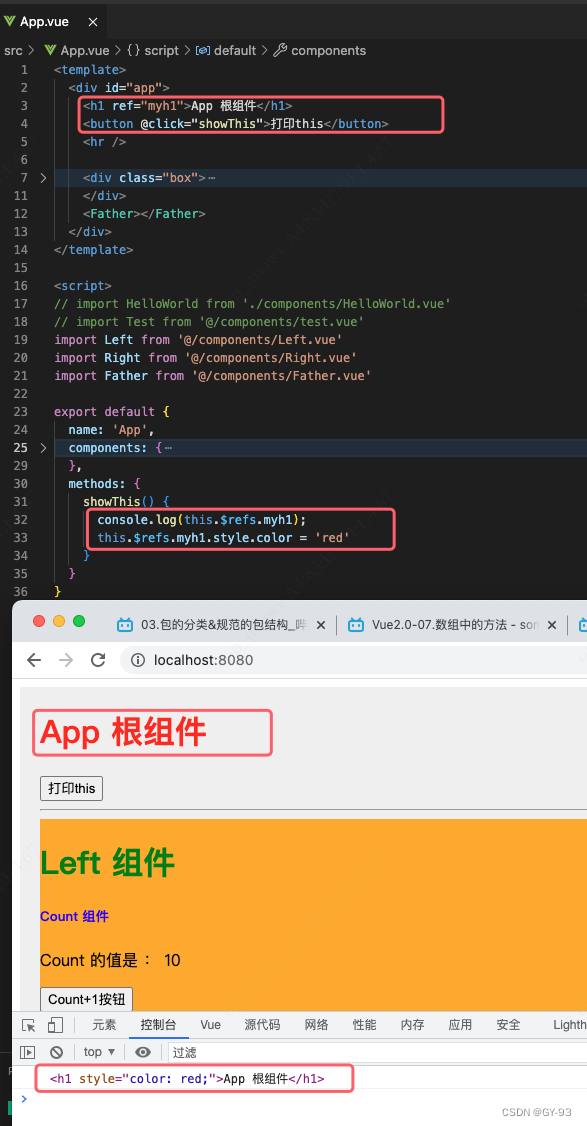This screenshot has height=1126, width=587.
Task: Open the 性能 DevTools tab
Action: click(x=364, y=1025)
